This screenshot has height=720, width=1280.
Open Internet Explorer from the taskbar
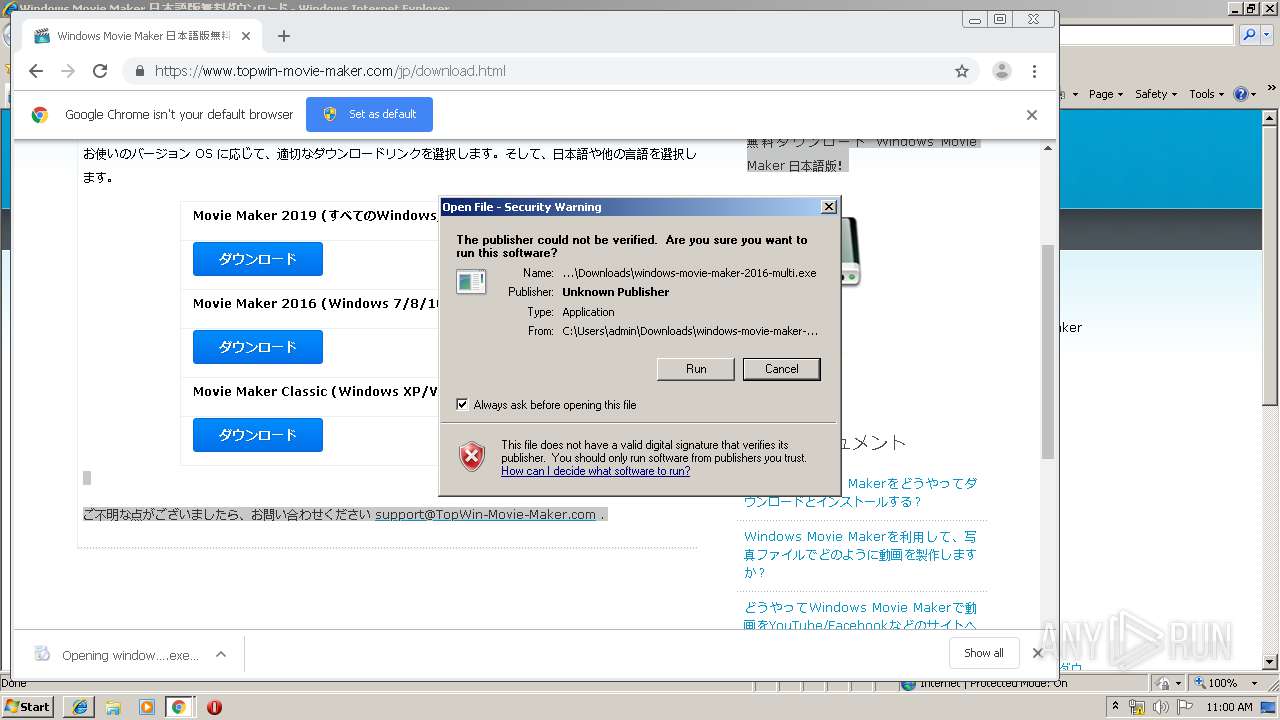(80, 706)
